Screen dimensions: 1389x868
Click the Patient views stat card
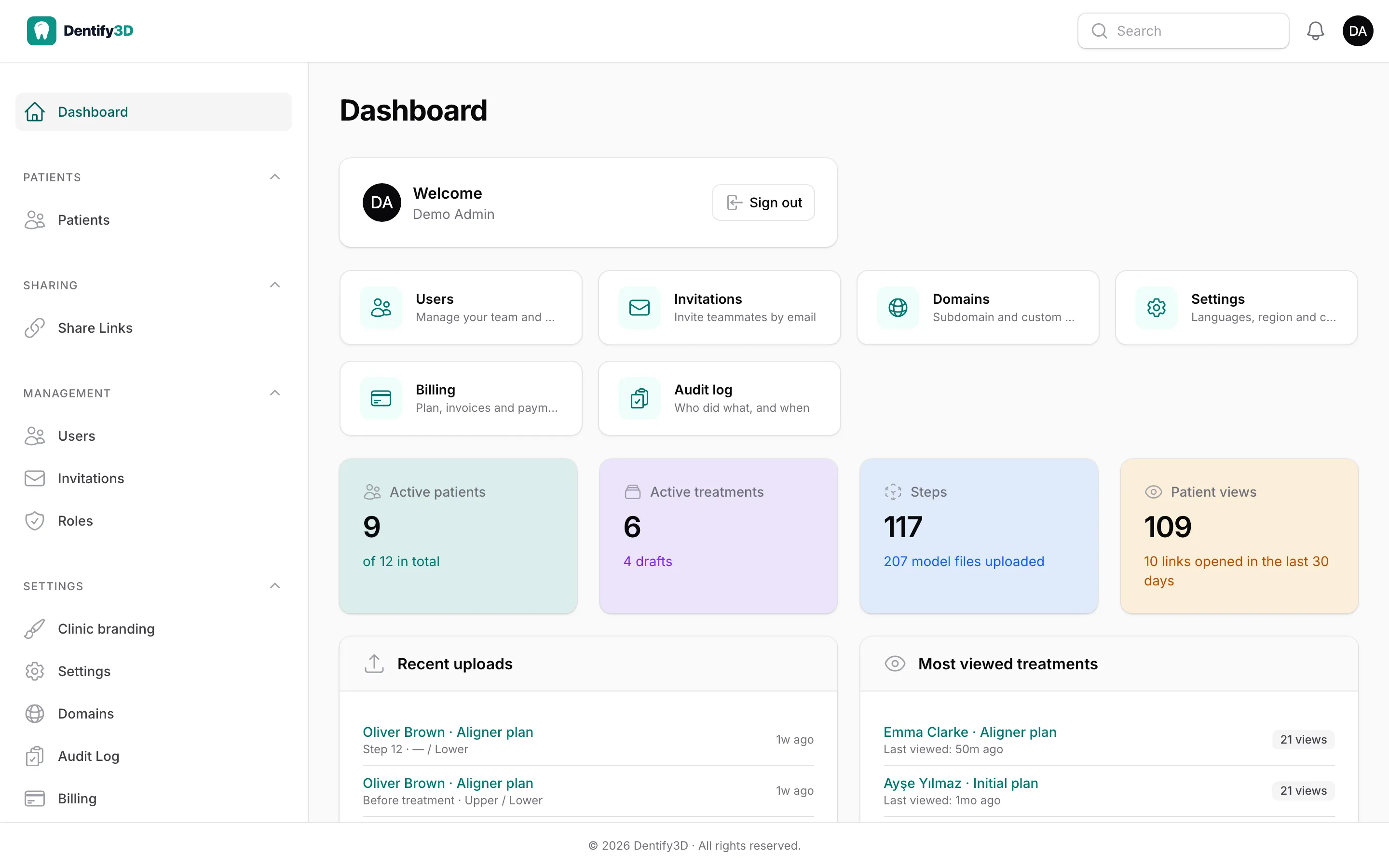pyautogui.click(x=1239, y=536)
